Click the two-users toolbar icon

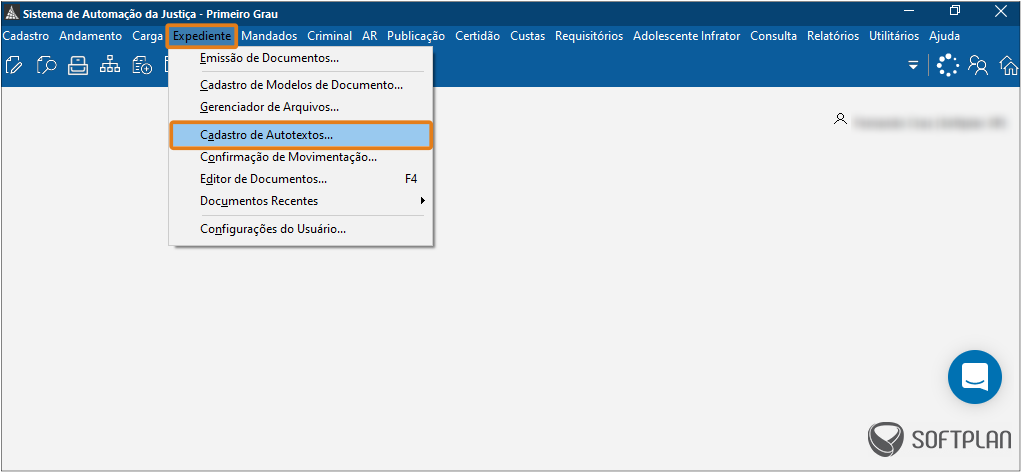(978, 66)
